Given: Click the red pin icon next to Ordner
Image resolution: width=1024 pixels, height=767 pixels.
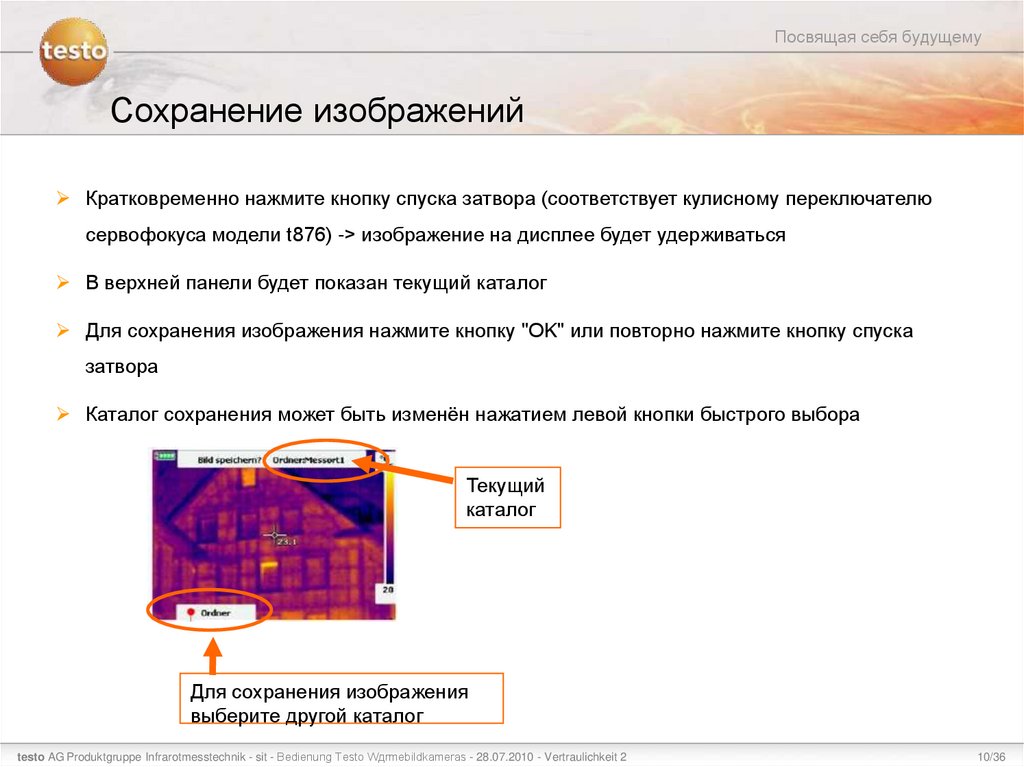Looking at the screenshot, I should [x=191, y=611].
